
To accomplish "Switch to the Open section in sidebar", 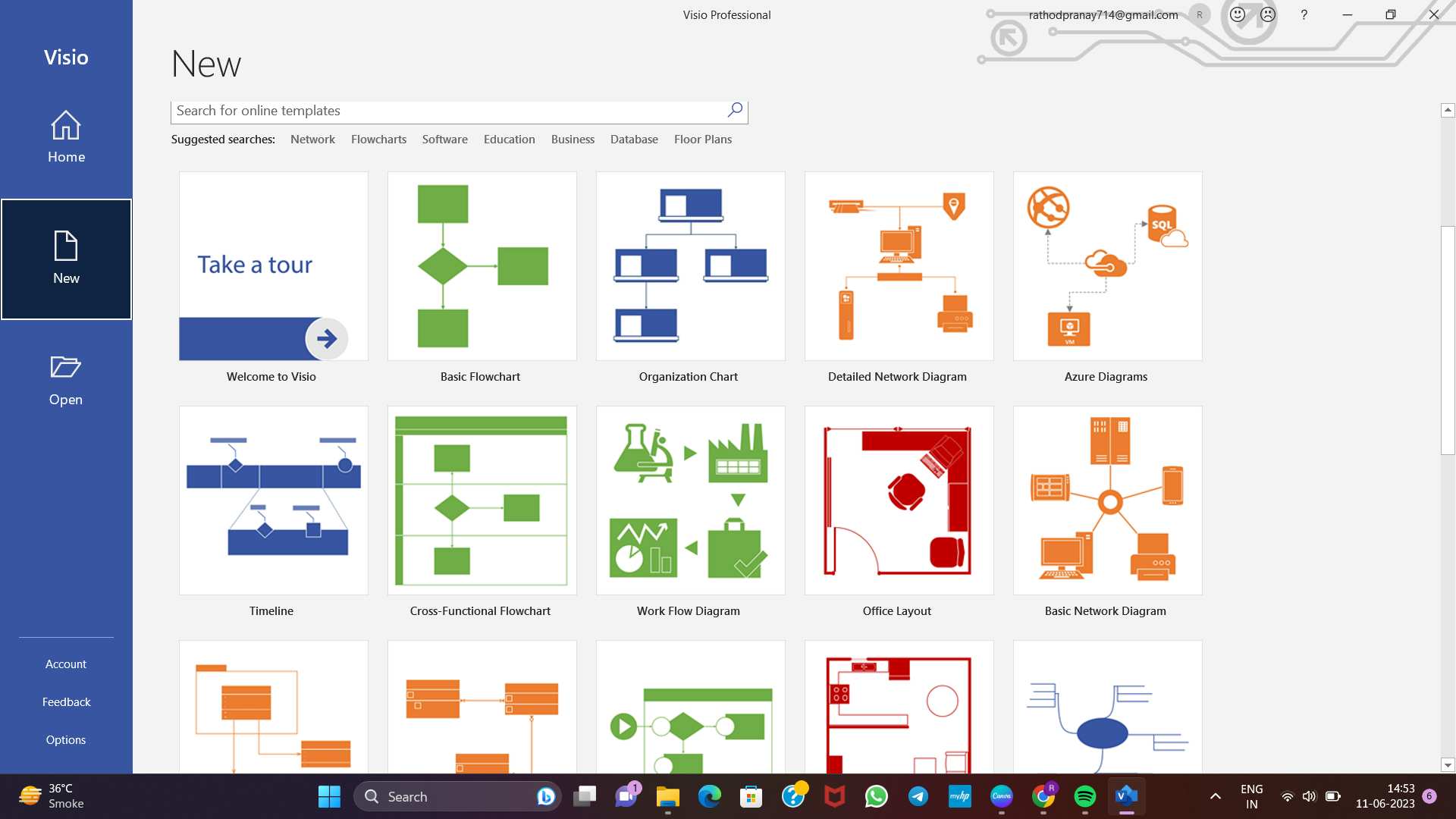I will coord(66,378).
